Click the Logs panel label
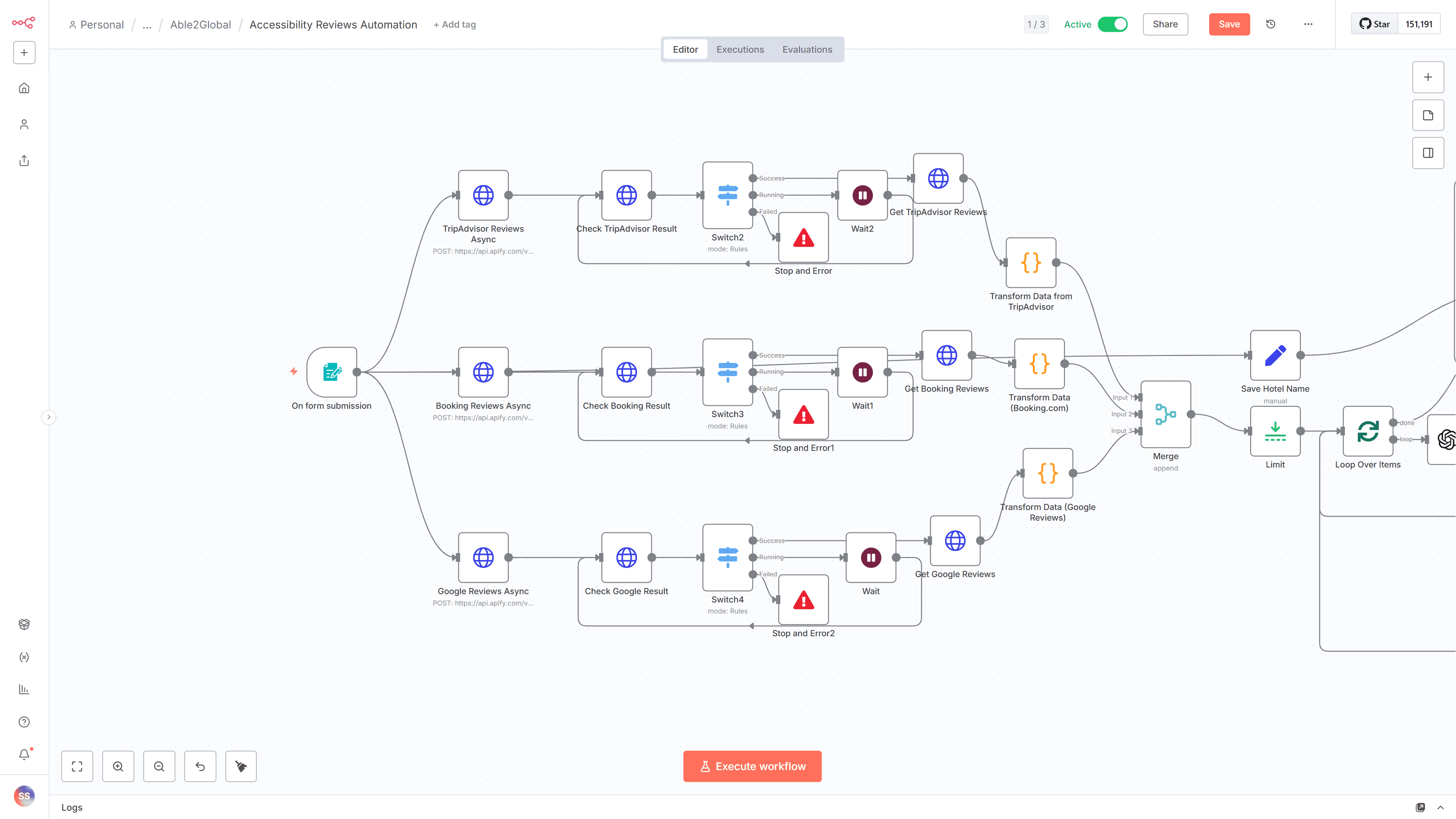1456x819 pixels. pyautogui.click(x=72, y=807)
